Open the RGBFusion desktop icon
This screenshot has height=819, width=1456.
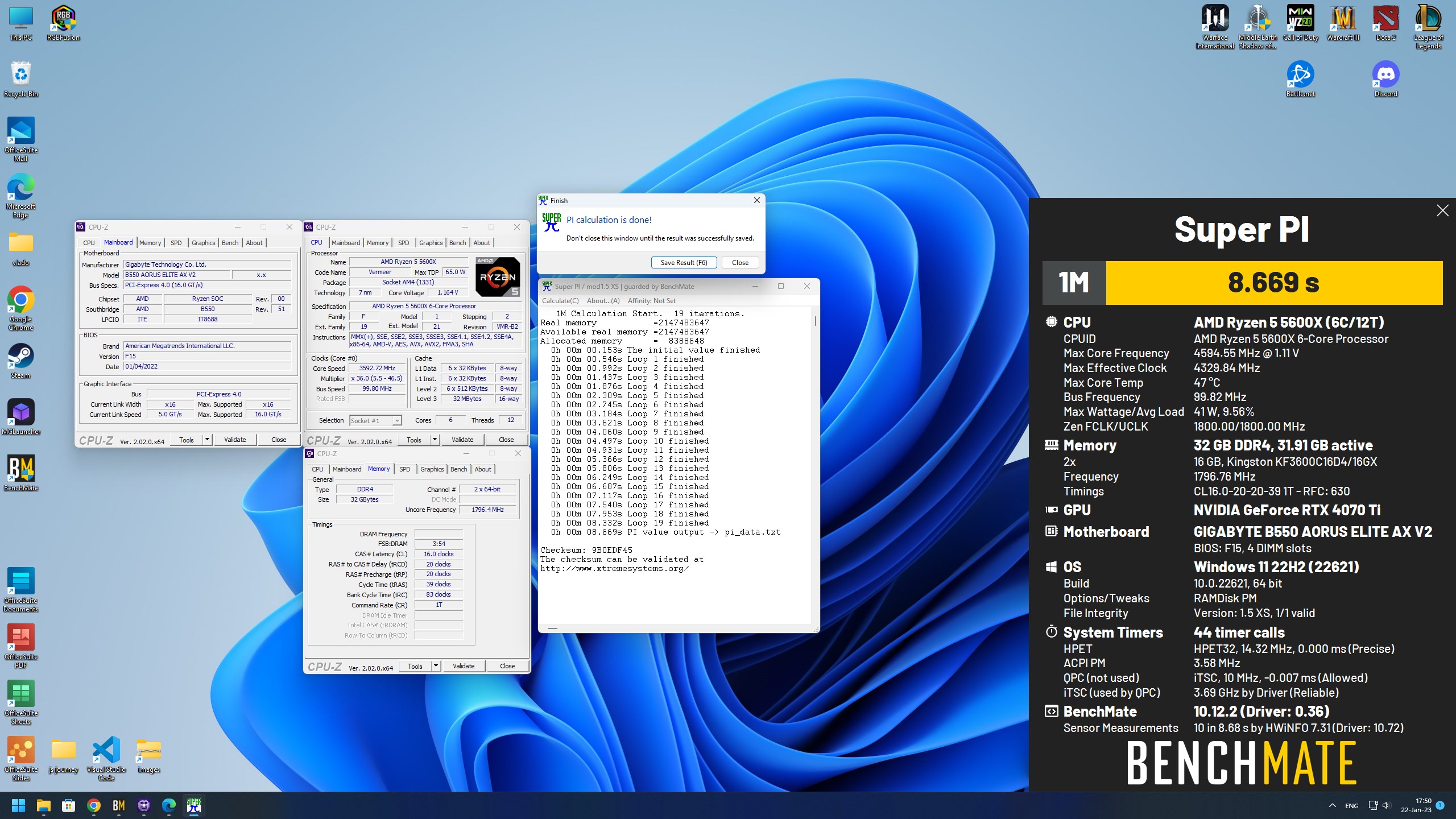pos(63,23)
